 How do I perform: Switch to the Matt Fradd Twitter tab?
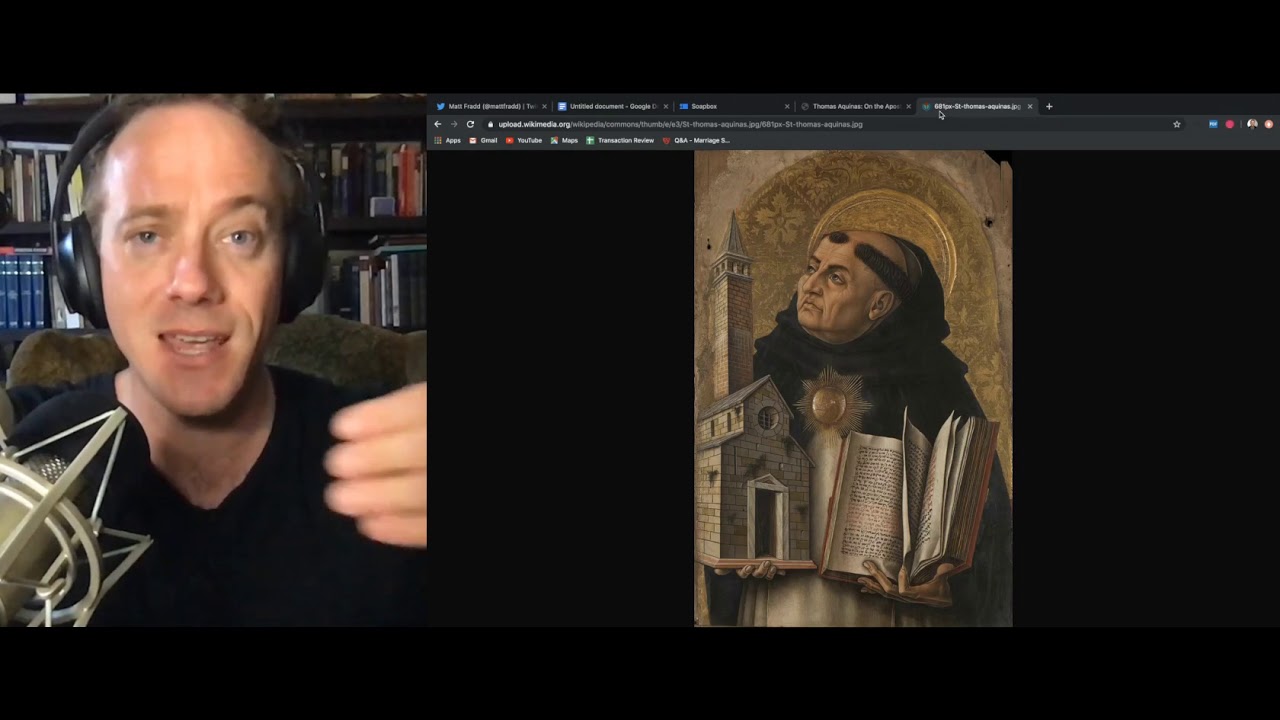[x=491, y=106]
